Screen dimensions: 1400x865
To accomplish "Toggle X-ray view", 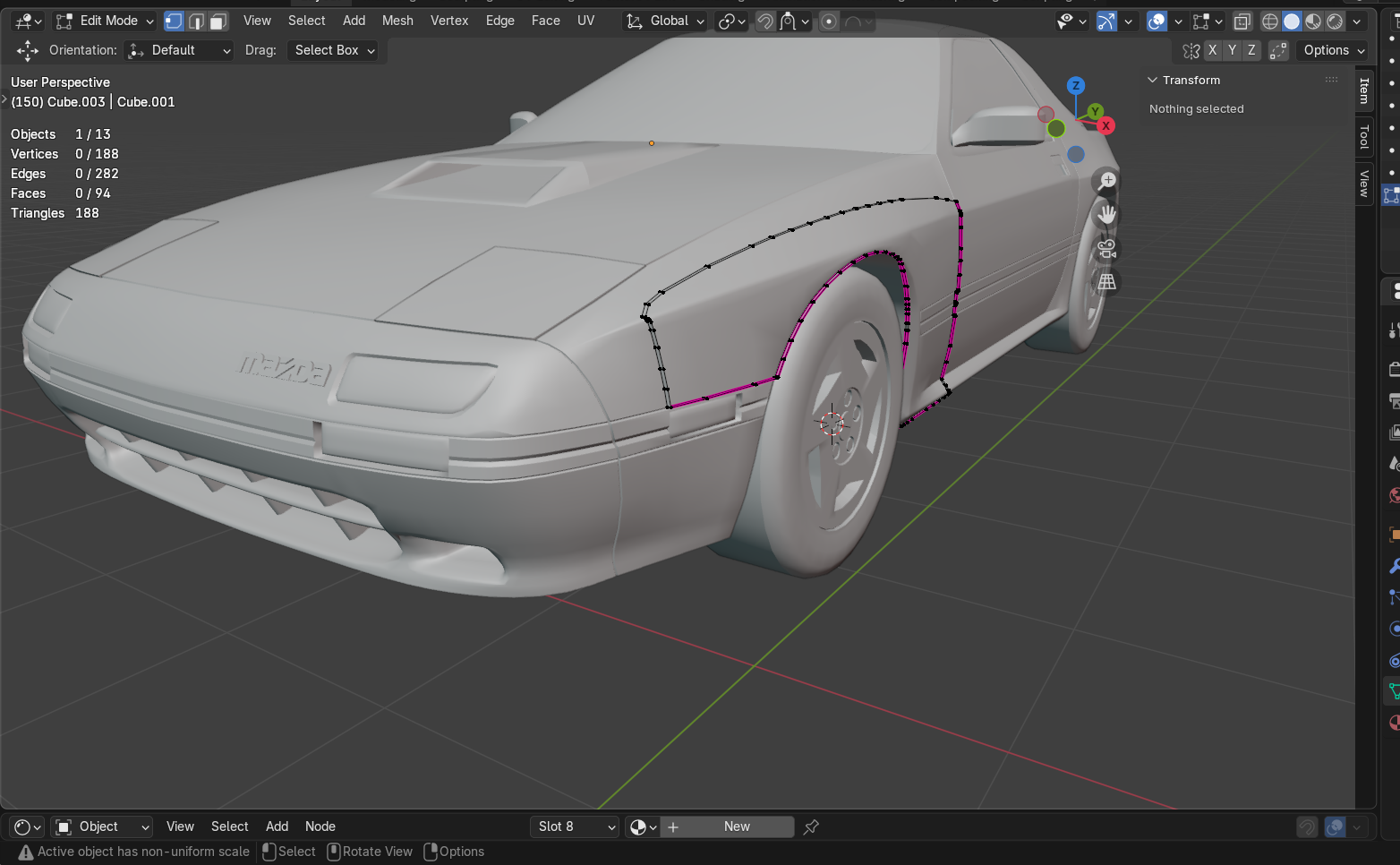I will tap(1242, 21).
